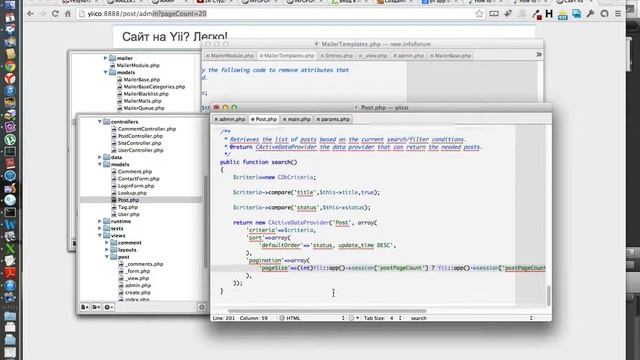Collapse the controllers folder
The width and height of the screenshot is (640, 360).
click(100, 122)
